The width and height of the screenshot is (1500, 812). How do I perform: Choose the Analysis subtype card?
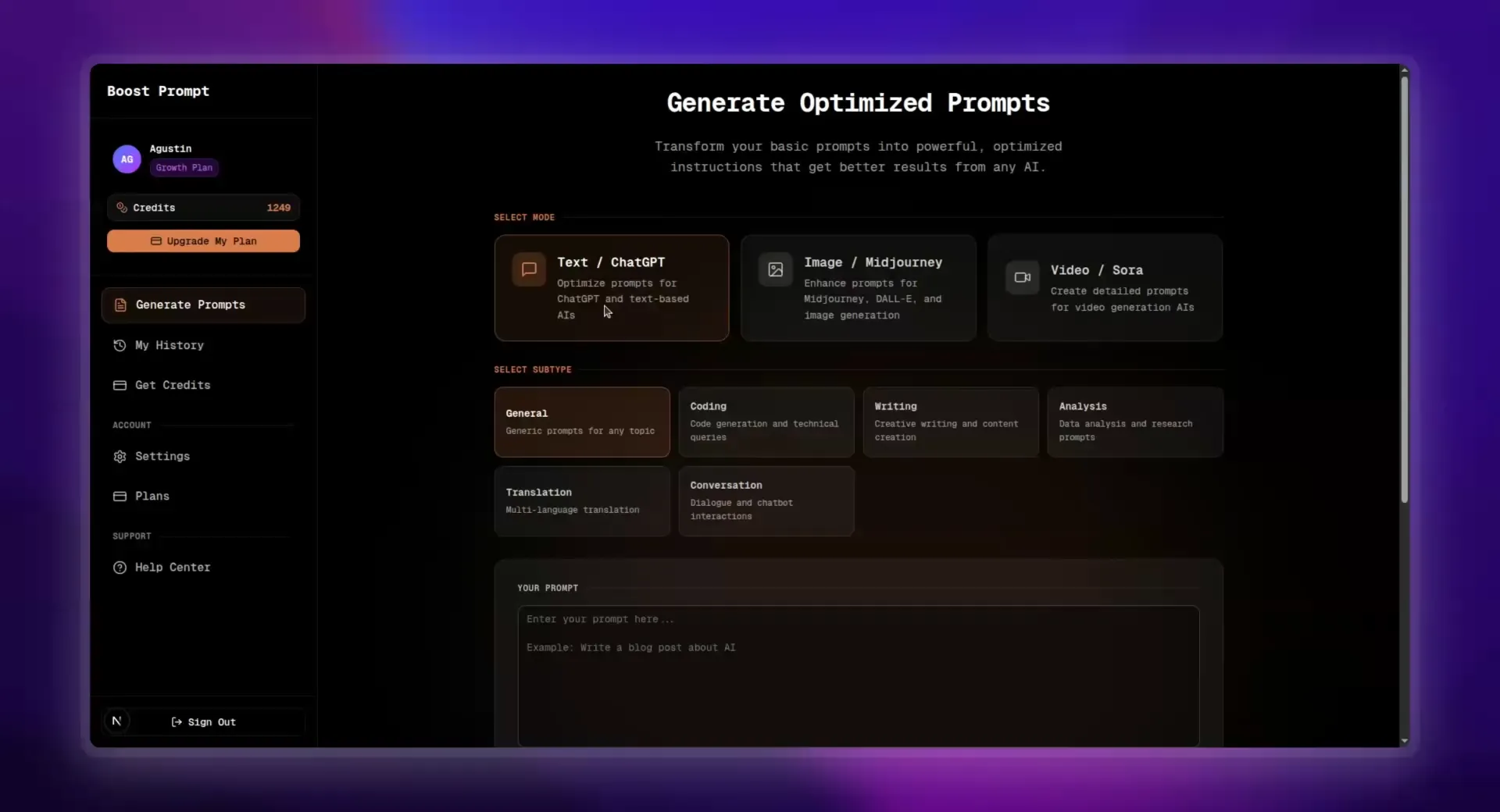(x=1134, y=422)
